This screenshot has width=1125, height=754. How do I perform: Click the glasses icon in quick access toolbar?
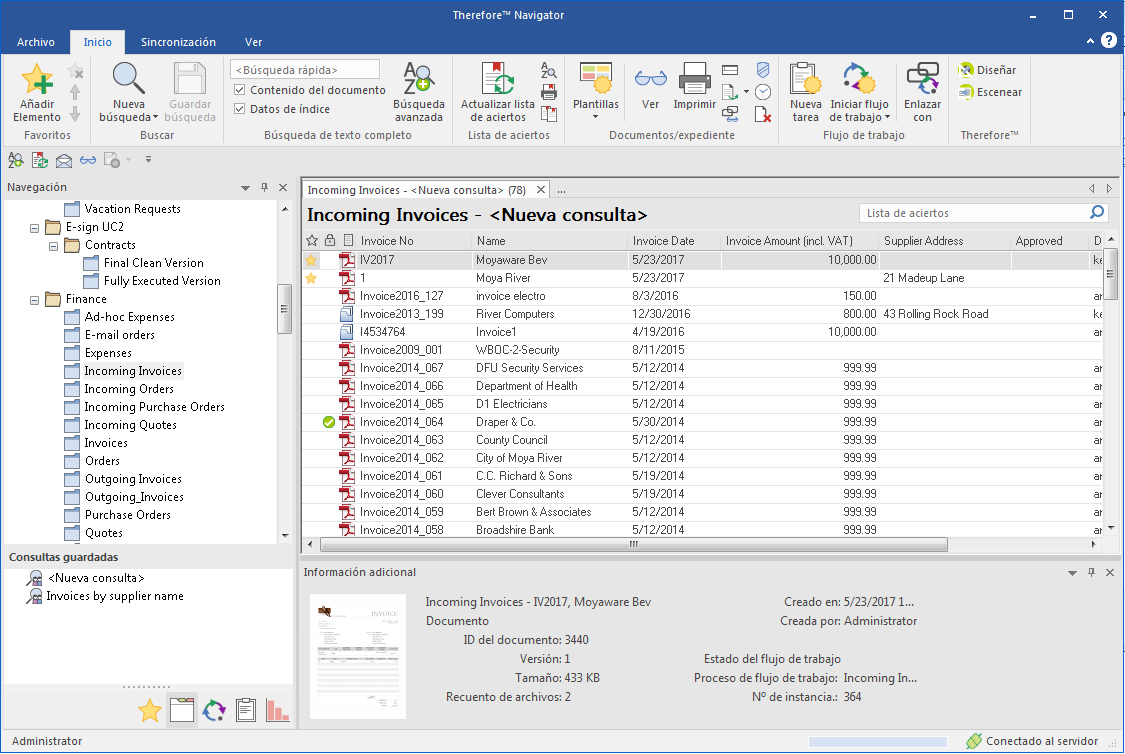click(88, 160)
